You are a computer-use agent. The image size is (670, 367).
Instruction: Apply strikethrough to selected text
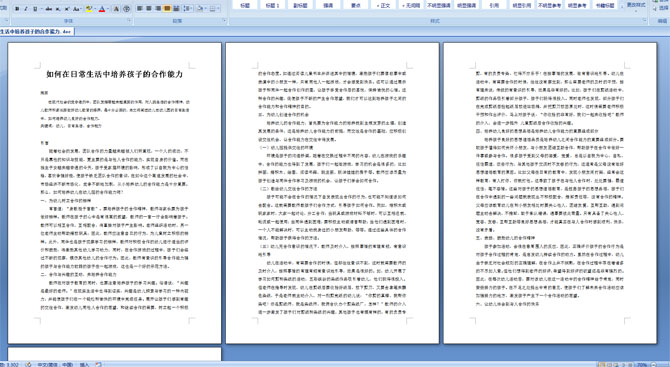[49, 9]
